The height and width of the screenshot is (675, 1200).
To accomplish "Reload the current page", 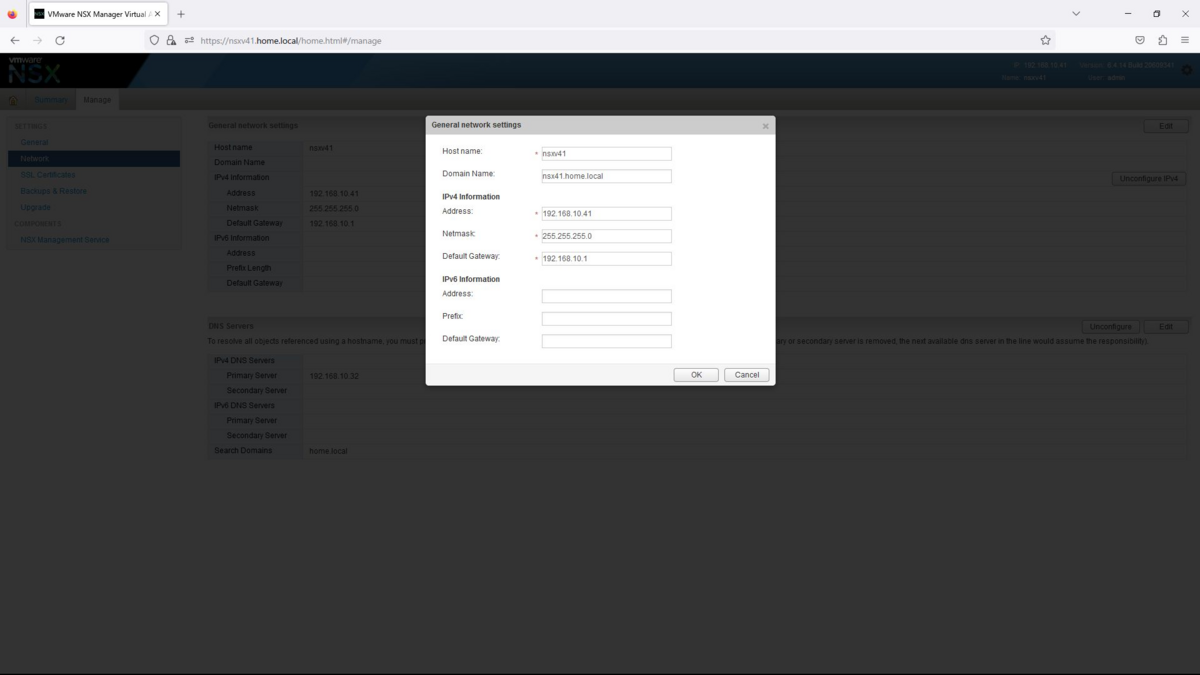I will [60, 41].
